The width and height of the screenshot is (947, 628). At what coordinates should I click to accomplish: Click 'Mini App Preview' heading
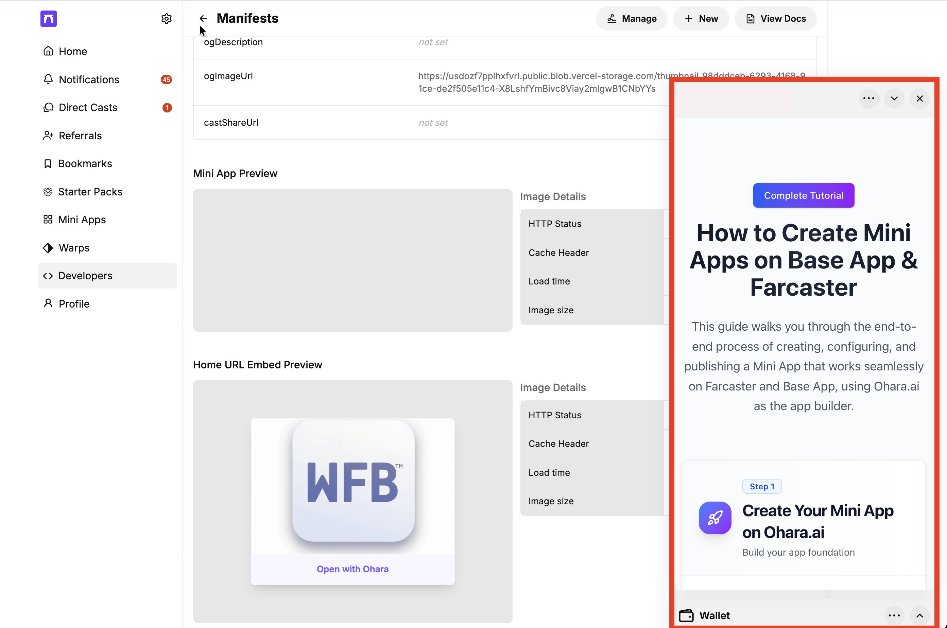[x=235, y=173]
